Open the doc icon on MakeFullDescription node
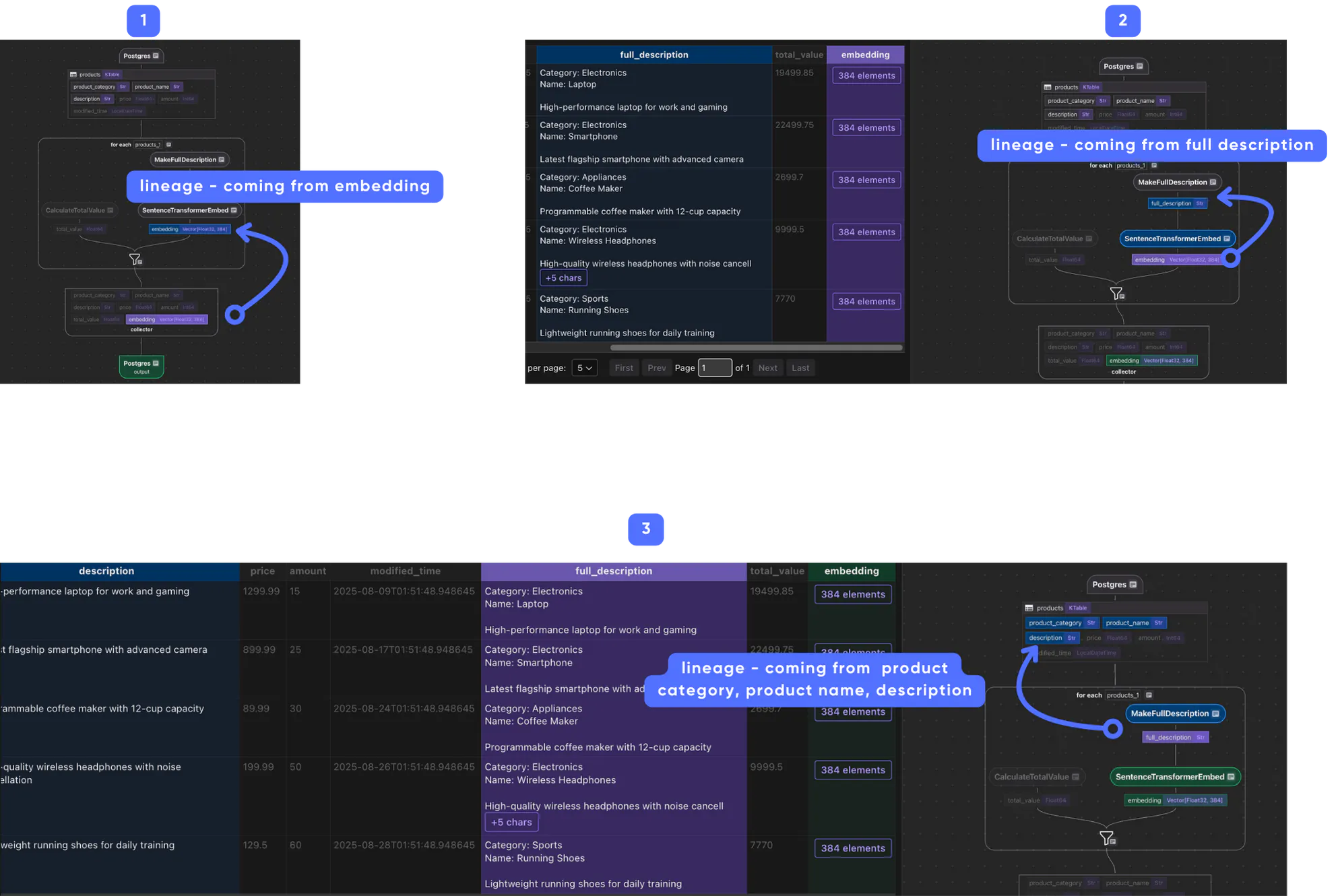The height and width of the screenshot is (896, 1340). pos(220,159)
